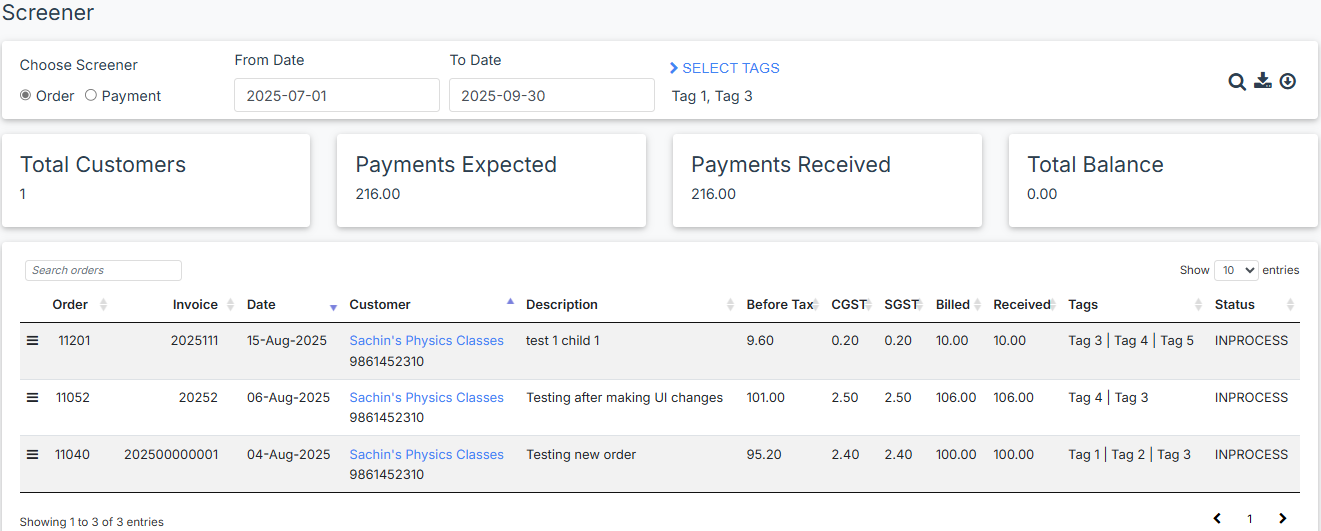Viewport: 1321px width, 531px height.
Task: Open the row menu for order 11201
Action: point(32,341)
